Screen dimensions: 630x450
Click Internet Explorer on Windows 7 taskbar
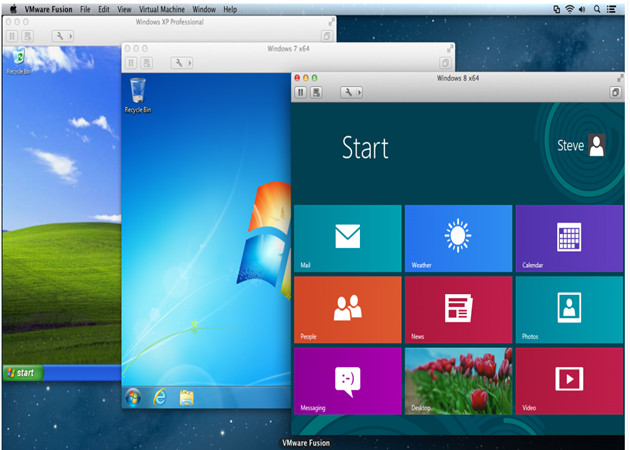[159, 398]
